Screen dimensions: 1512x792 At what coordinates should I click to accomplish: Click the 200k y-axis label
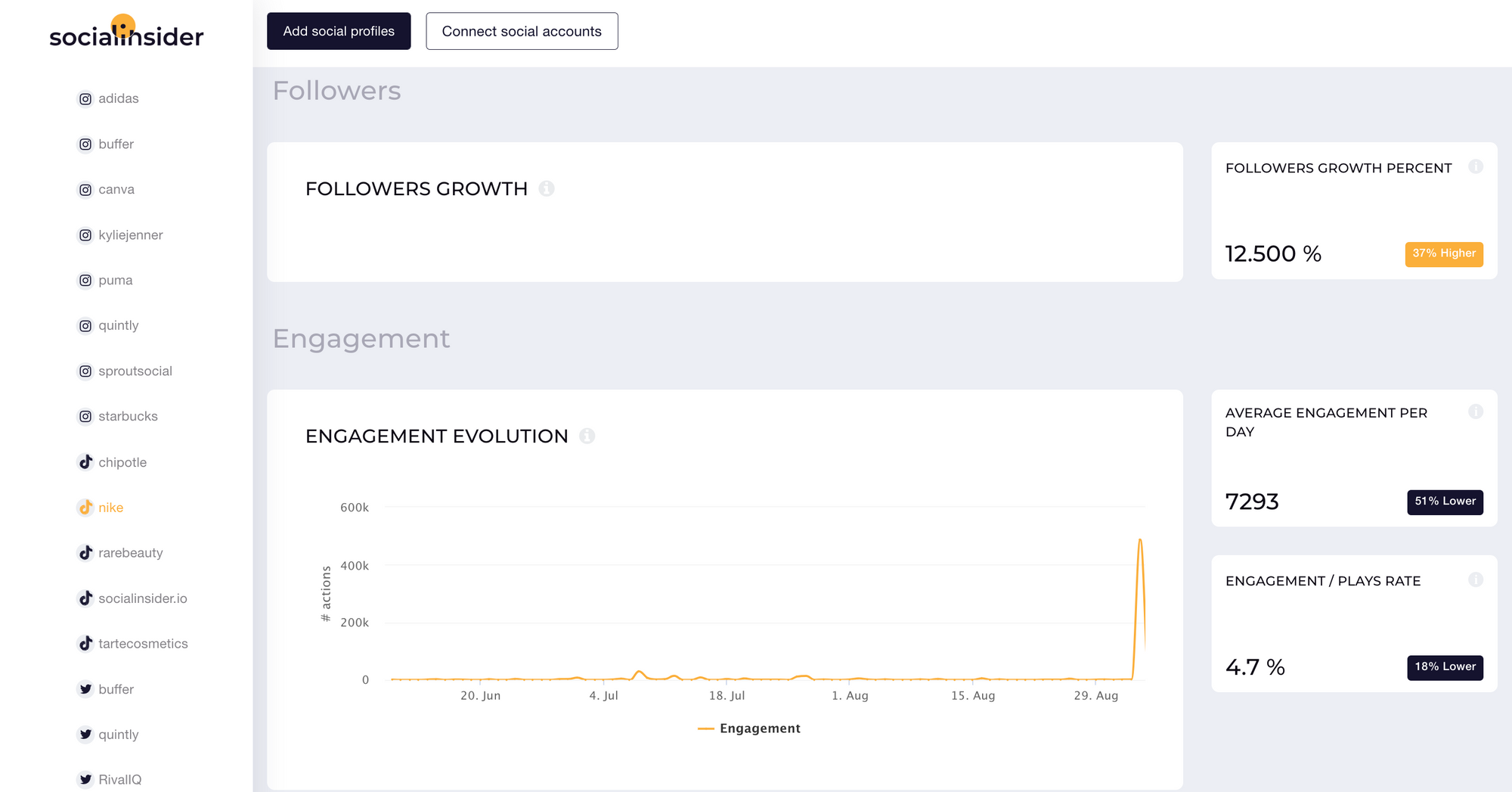[x=355, y=623]
